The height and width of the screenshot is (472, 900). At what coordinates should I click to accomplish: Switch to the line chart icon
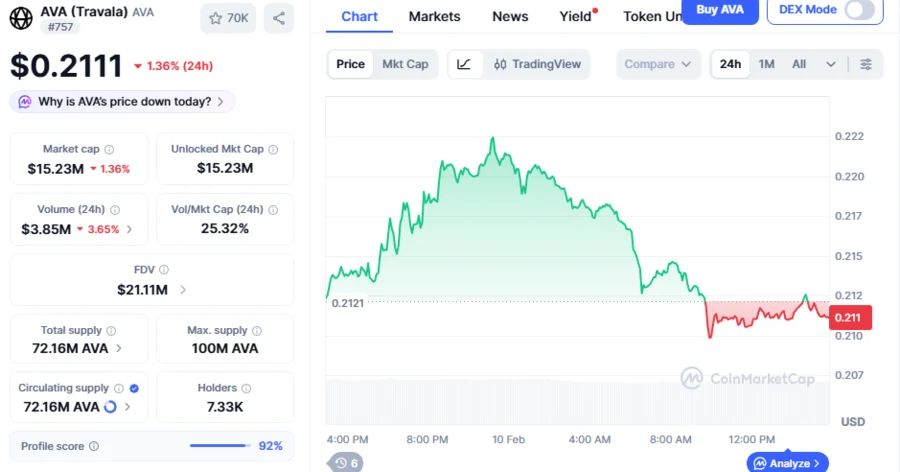tap(464, 64)
